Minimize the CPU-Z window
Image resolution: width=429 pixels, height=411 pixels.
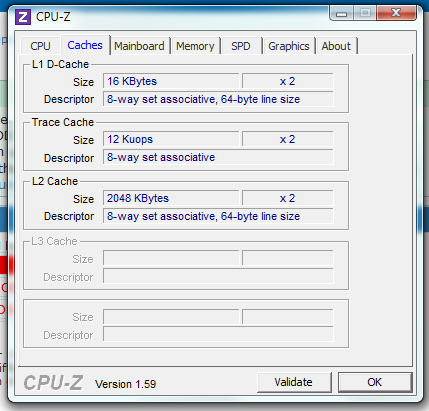[x=341, y=14]
